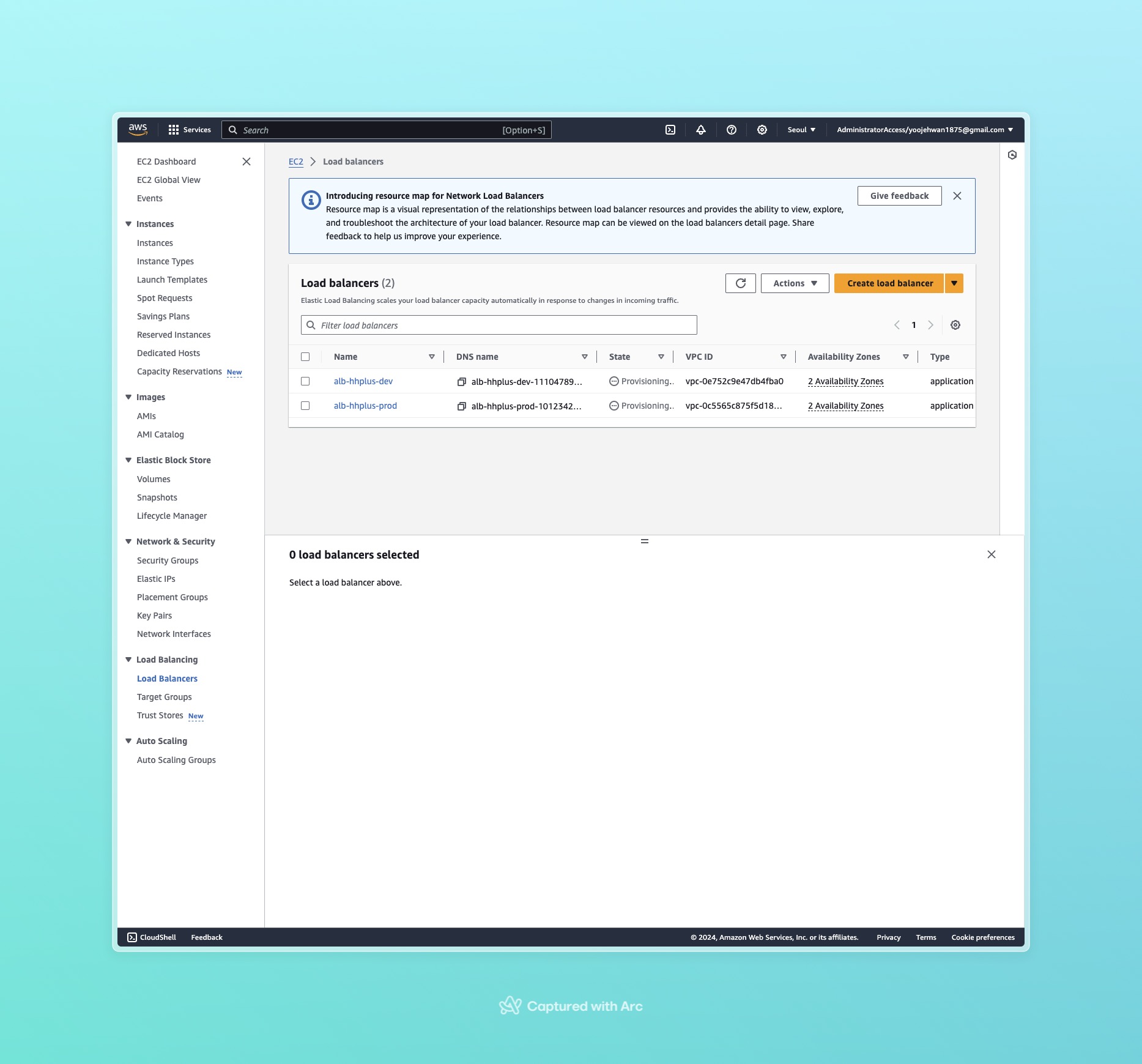Image resolution: width=1142 pixels, height=1064 pixels.
Task: Open CloudShell from the footer
Action: coord(152,937)
